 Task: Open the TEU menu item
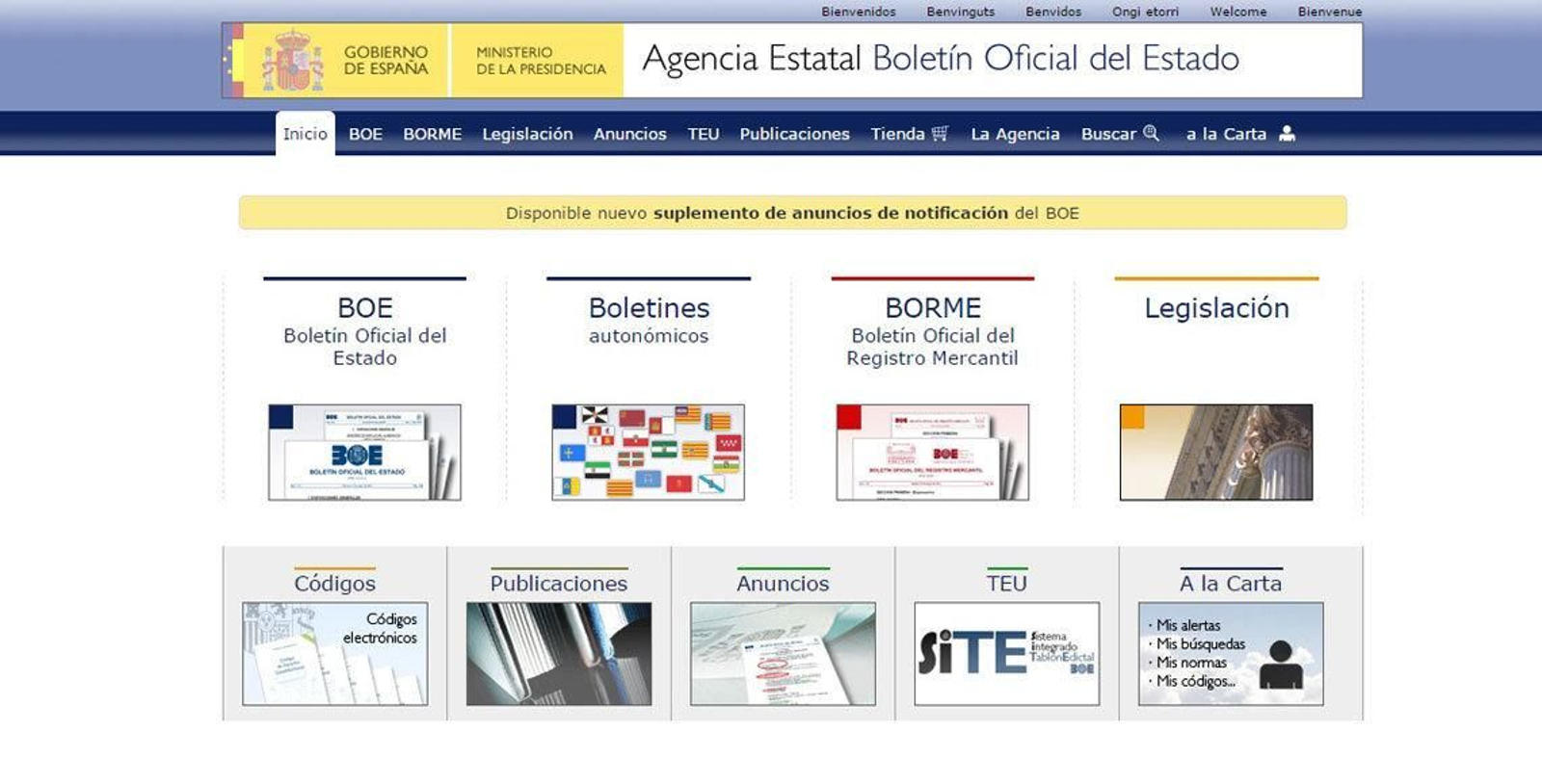point(704,134)
